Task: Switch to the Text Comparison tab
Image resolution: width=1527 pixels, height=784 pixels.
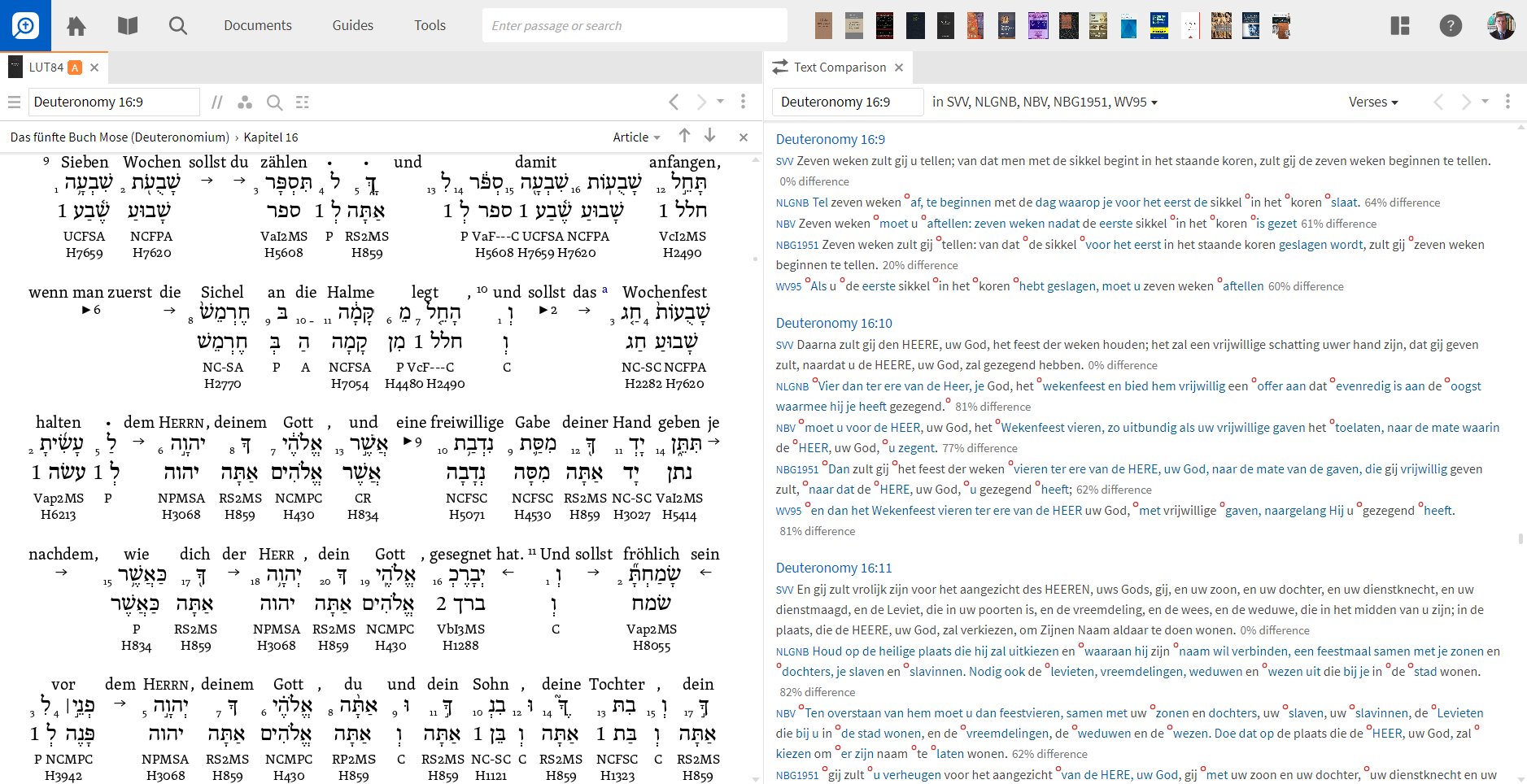Action: coord(840,68)
